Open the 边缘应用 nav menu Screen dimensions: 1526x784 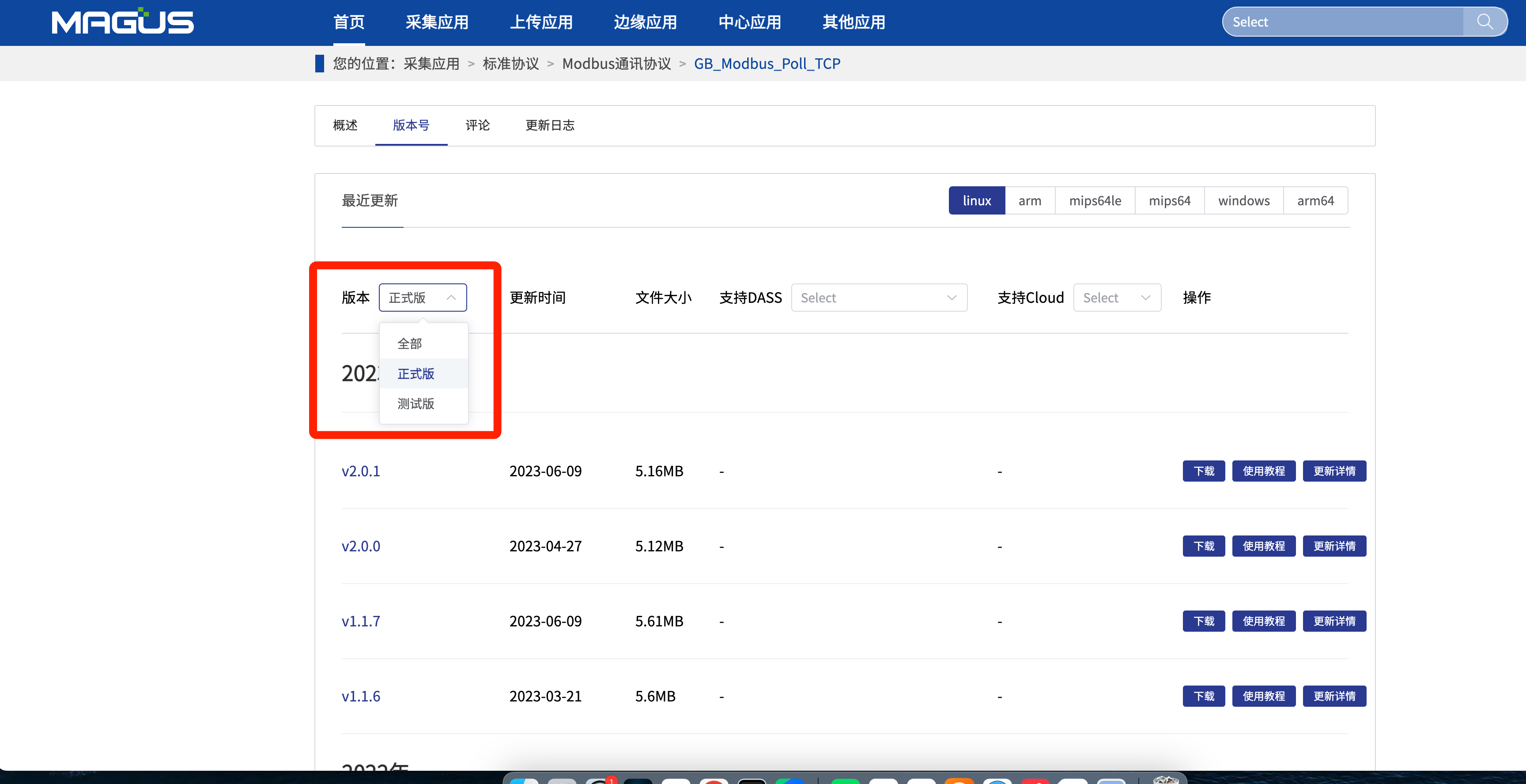pyautogui.click(x=646, y=22)
